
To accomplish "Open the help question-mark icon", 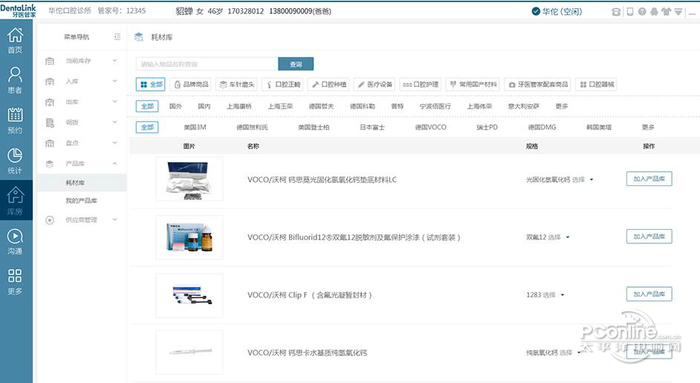I will pyautogui.click(x=642, y=12).
